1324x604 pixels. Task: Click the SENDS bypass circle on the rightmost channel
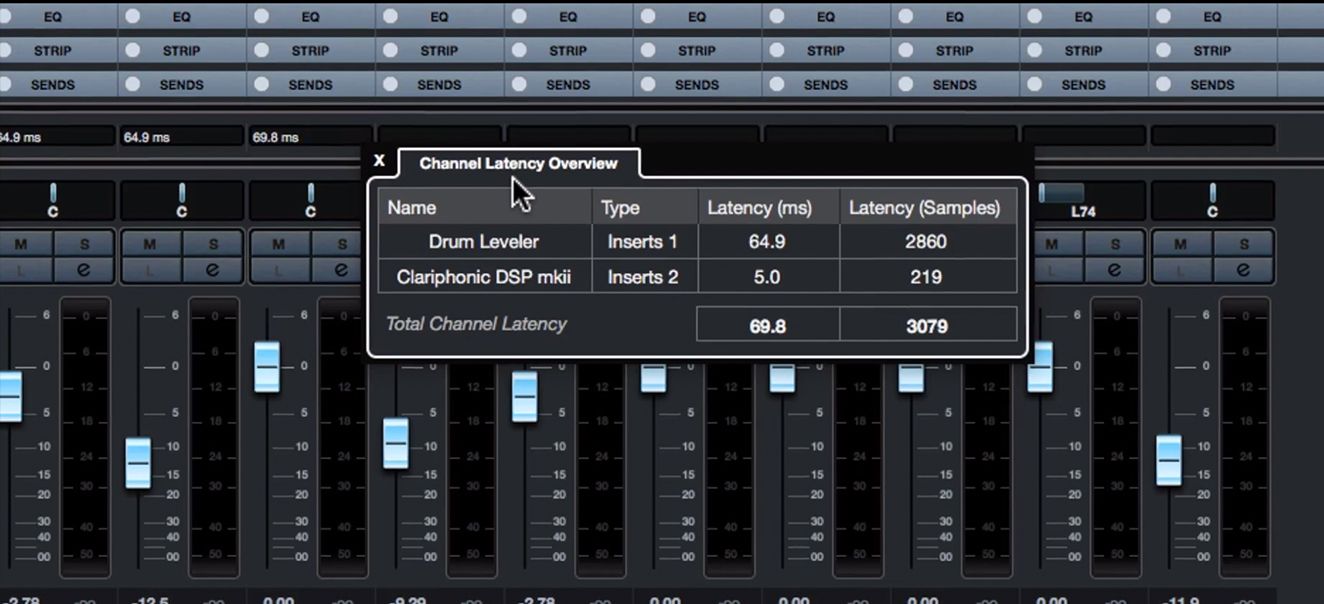pos(1163,84)
